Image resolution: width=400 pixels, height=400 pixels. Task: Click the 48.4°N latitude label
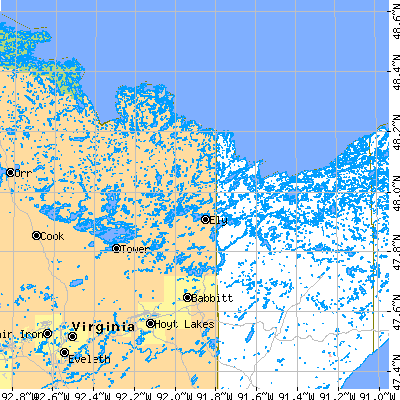click(x=396, y=72)
